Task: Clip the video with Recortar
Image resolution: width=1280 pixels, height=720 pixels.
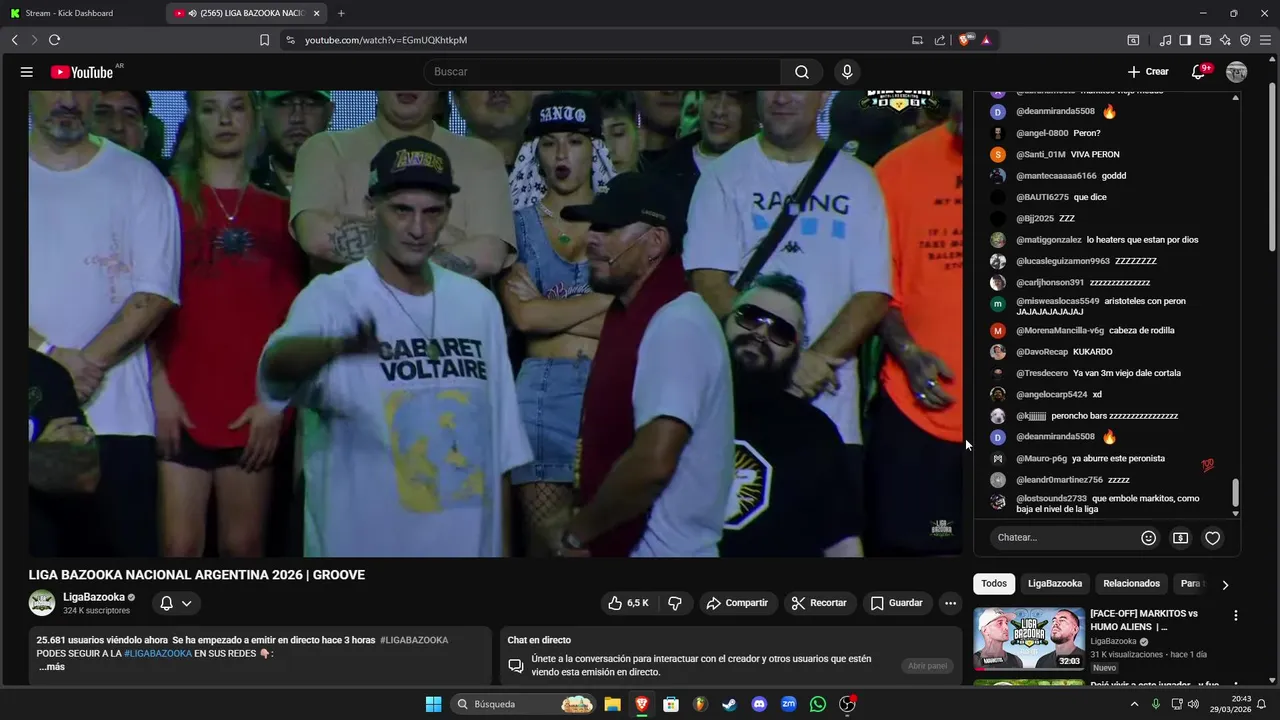Action: 819,603
